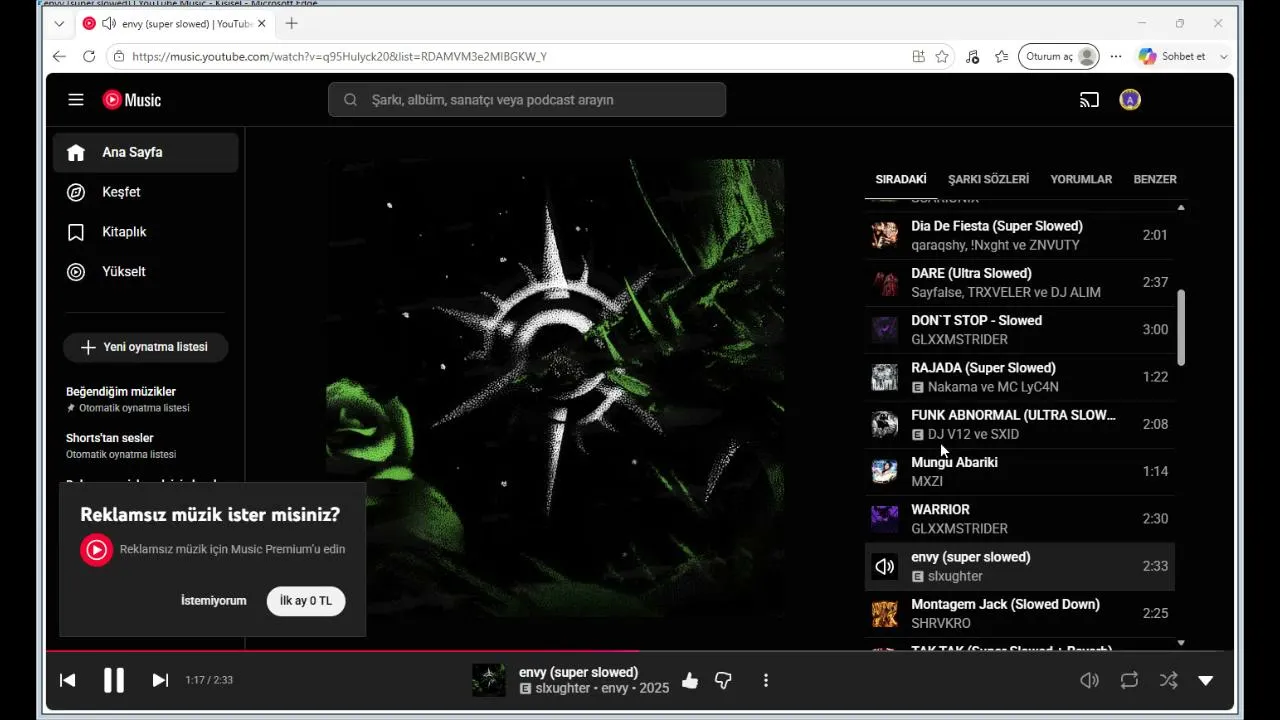
Task: Skip to the next track
Action: coord(160,680)
